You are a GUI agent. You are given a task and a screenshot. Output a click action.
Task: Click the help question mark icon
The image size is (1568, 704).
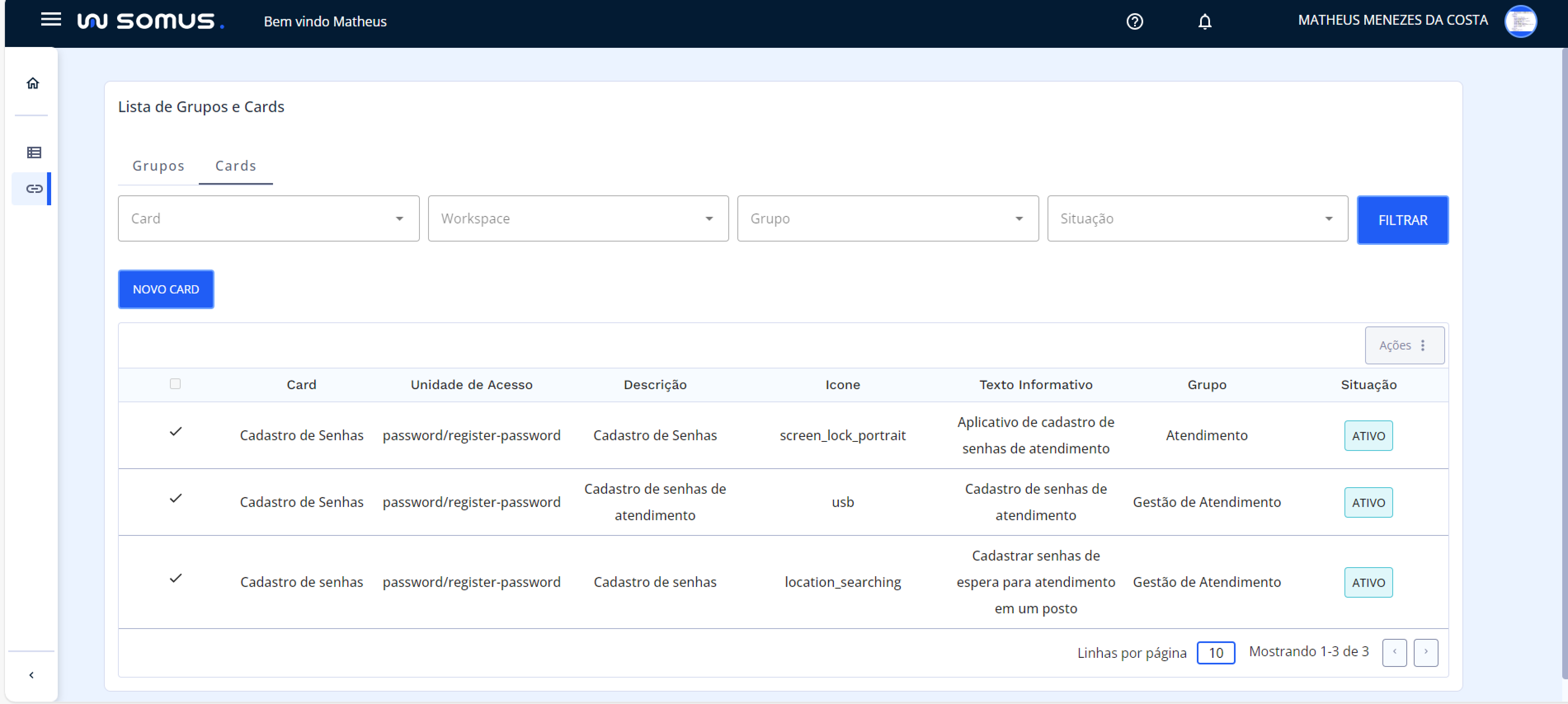click(x=1134, y=22)
